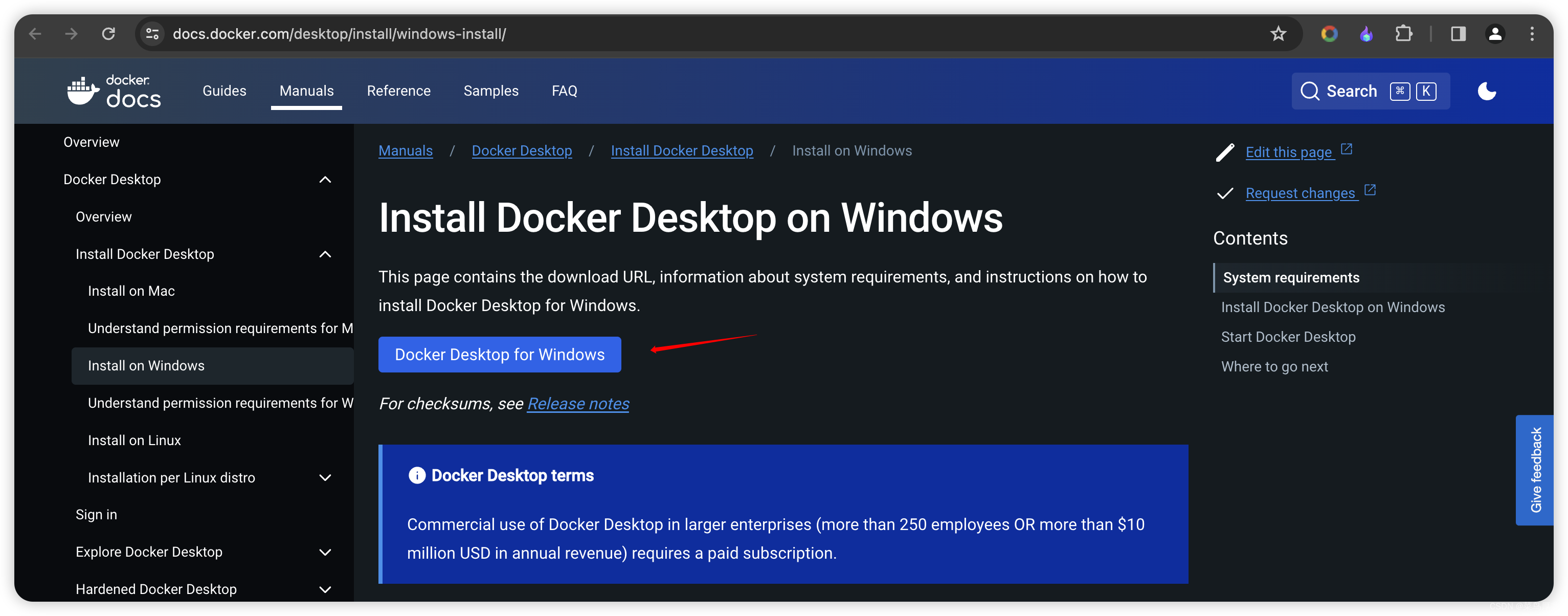Expand Installation per Linux distro
Screen dimensions: 1568x616
pyautogui.click(x=325, y=478)
